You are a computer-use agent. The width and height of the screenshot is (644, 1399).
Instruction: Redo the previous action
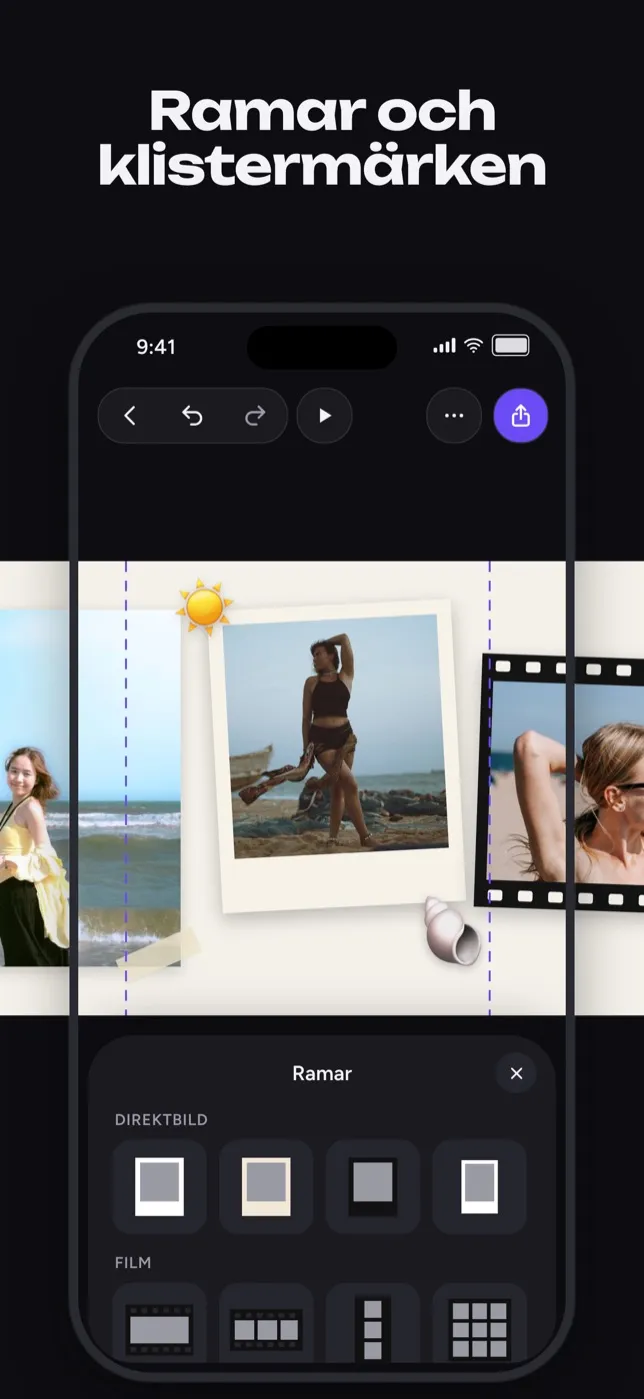tap(255, 416)
